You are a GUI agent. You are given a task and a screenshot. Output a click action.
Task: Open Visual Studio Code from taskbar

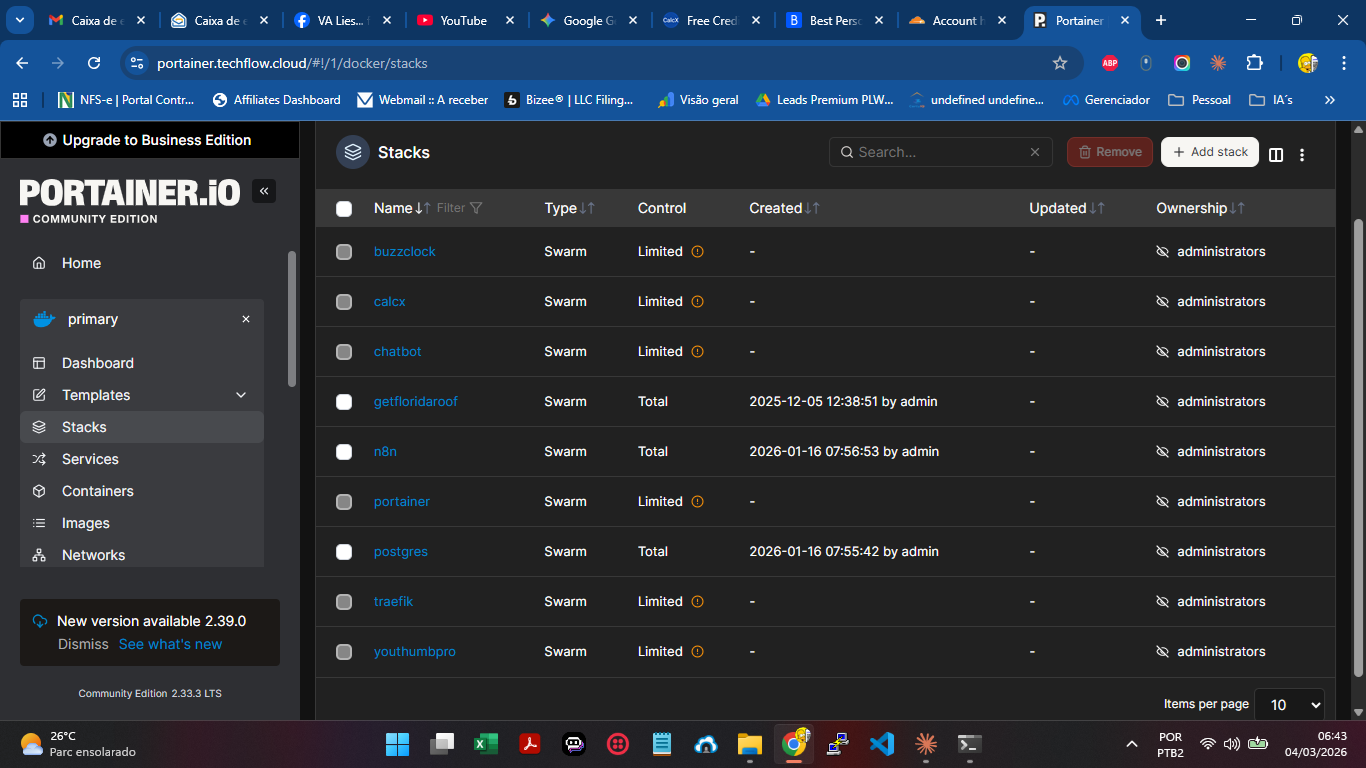(x=881, y=744)
